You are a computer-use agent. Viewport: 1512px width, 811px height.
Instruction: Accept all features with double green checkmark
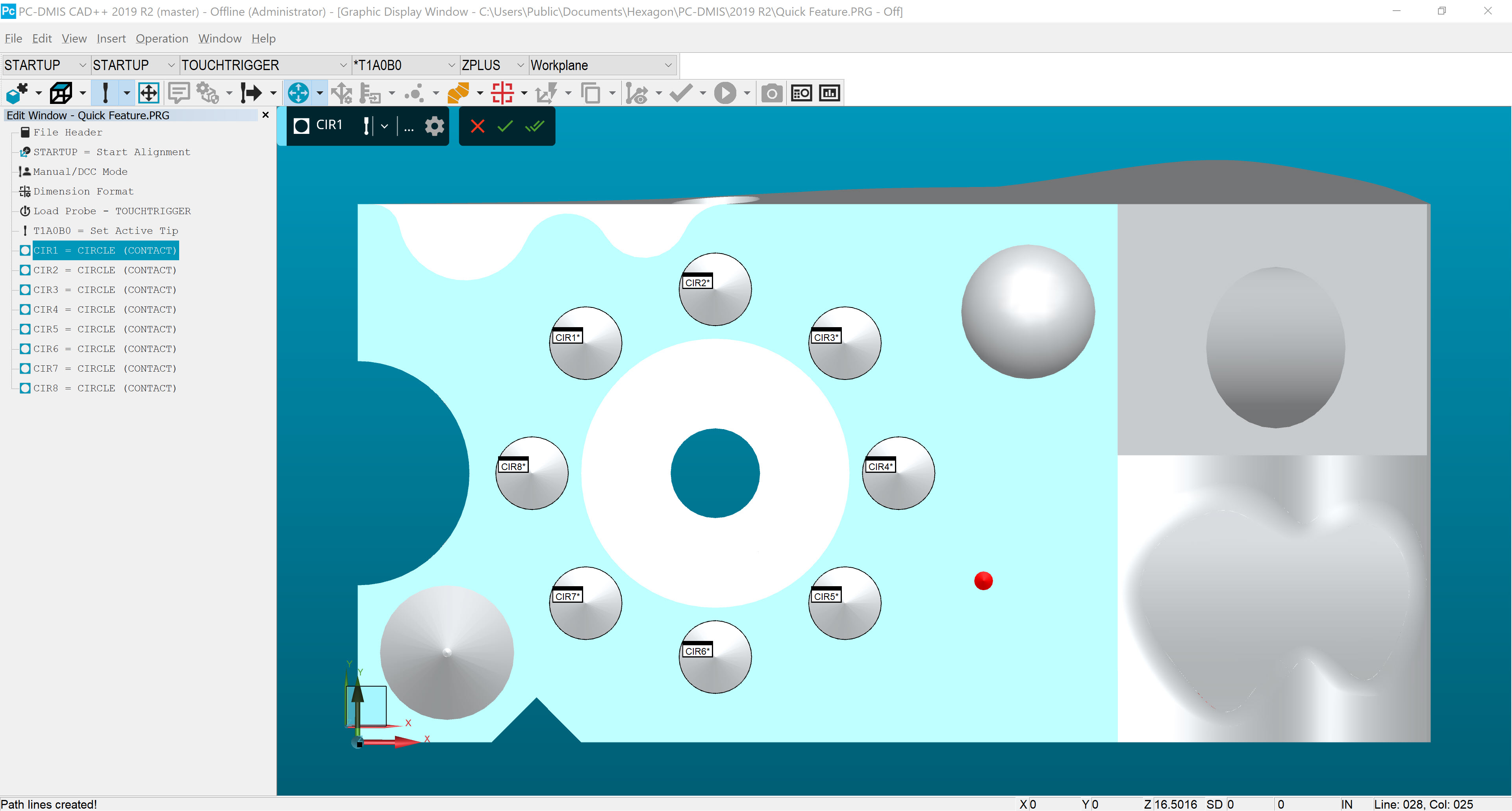[x=534, y=126]
